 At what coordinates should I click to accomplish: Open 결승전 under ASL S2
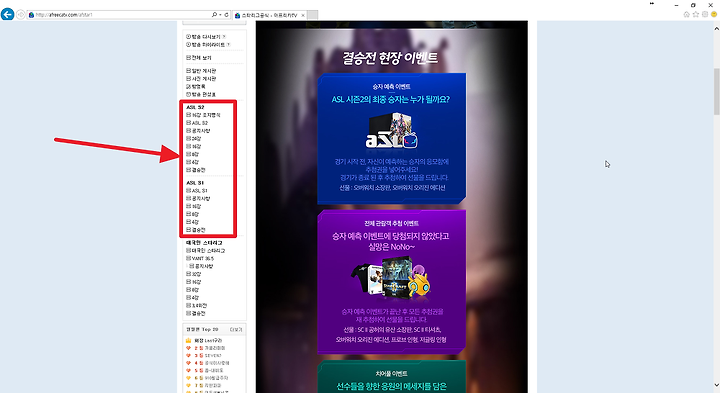(196, 170)
